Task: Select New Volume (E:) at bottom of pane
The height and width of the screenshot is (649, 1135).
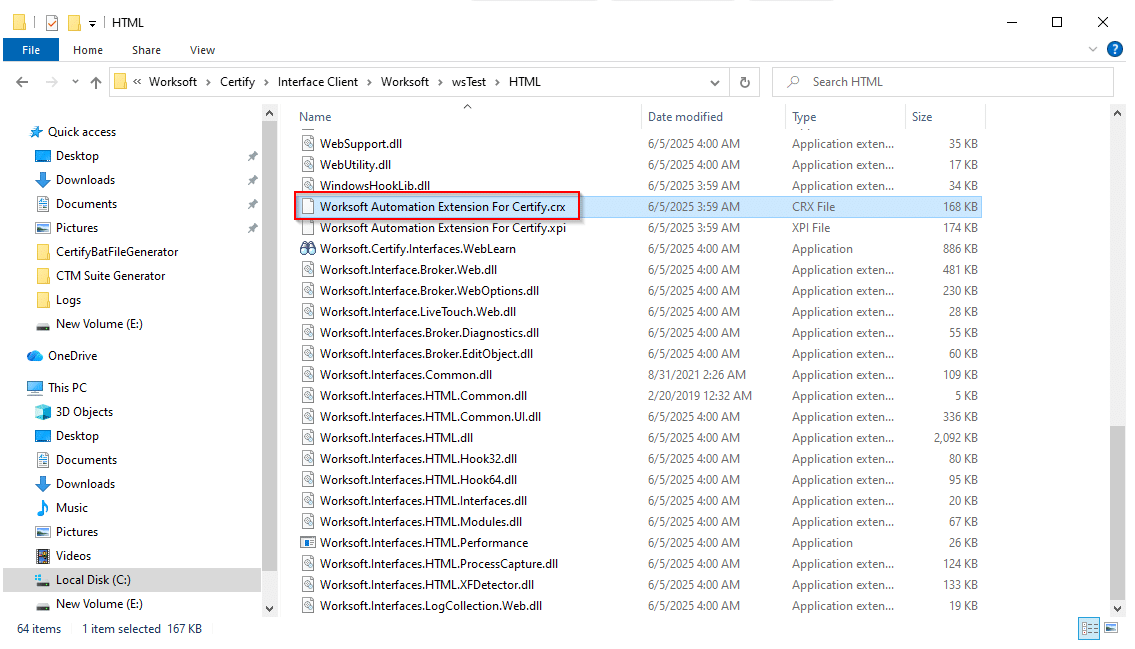Action: pyautogui.click(x=98, y=603)
